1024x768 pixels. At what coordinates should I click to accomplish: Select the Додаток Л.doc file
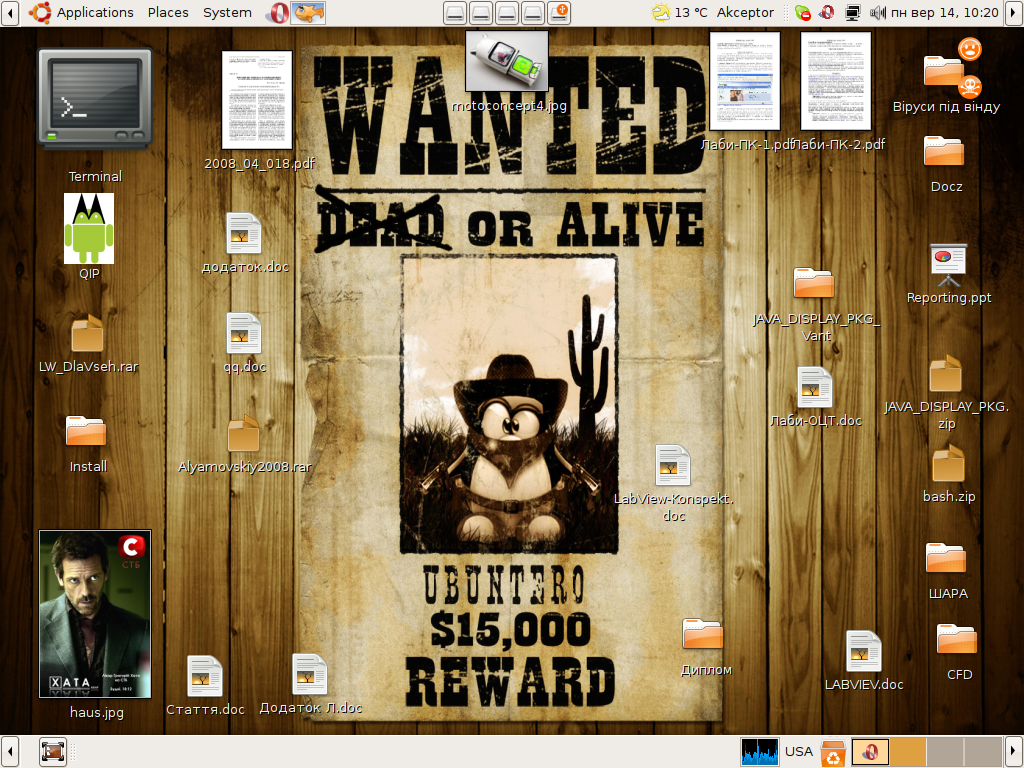pos(309,674)
